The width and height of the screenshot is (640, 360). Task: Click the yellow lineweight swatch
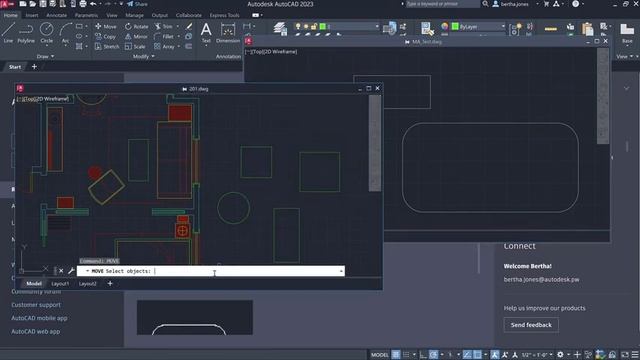coord(551,29)
